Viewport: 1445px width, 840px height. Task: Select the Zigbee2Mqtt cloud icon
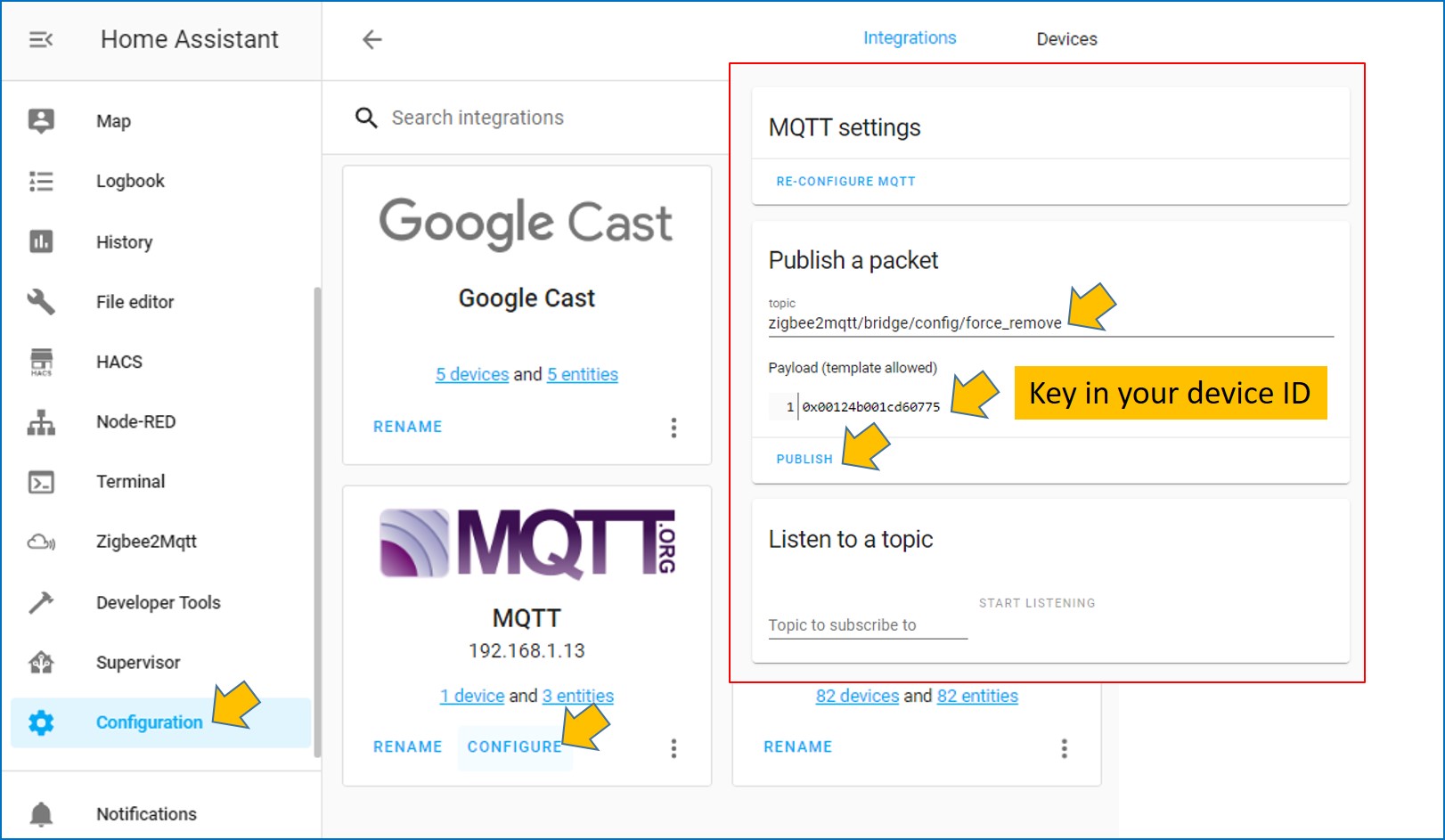click(41, 542)
